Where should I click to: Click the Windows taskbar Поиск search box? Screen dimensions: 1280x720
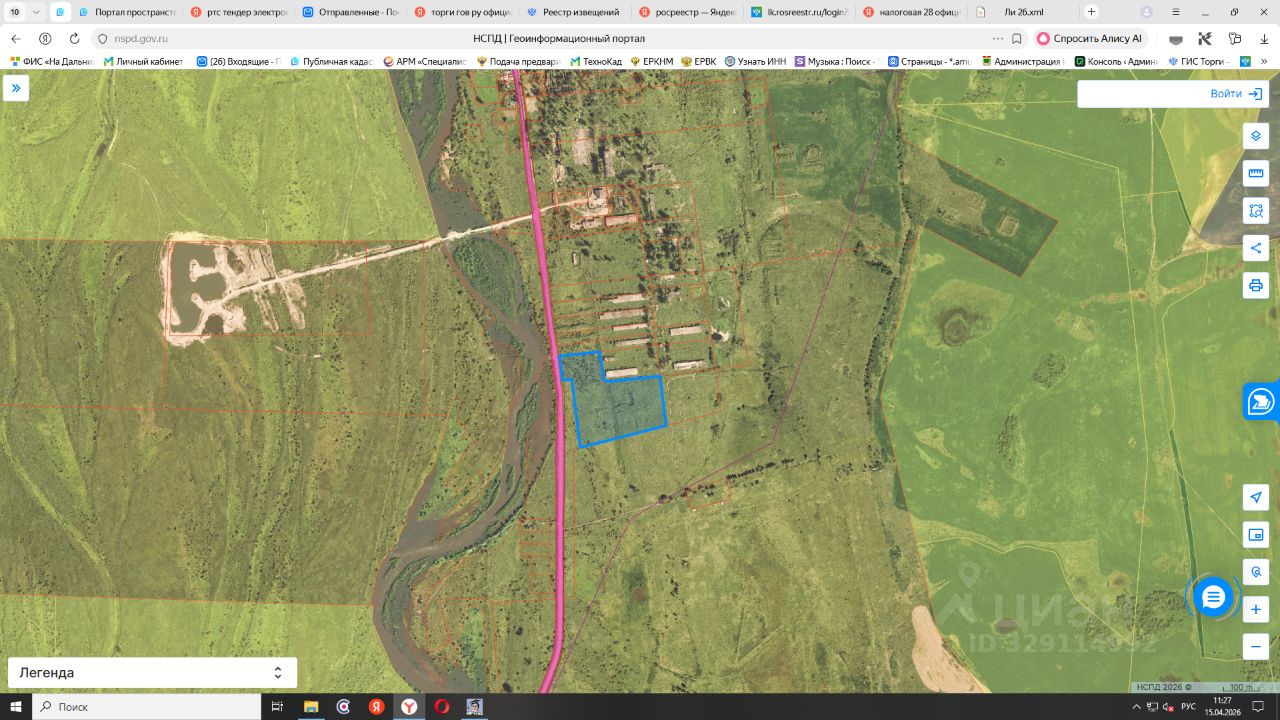(x=147, y=706)
